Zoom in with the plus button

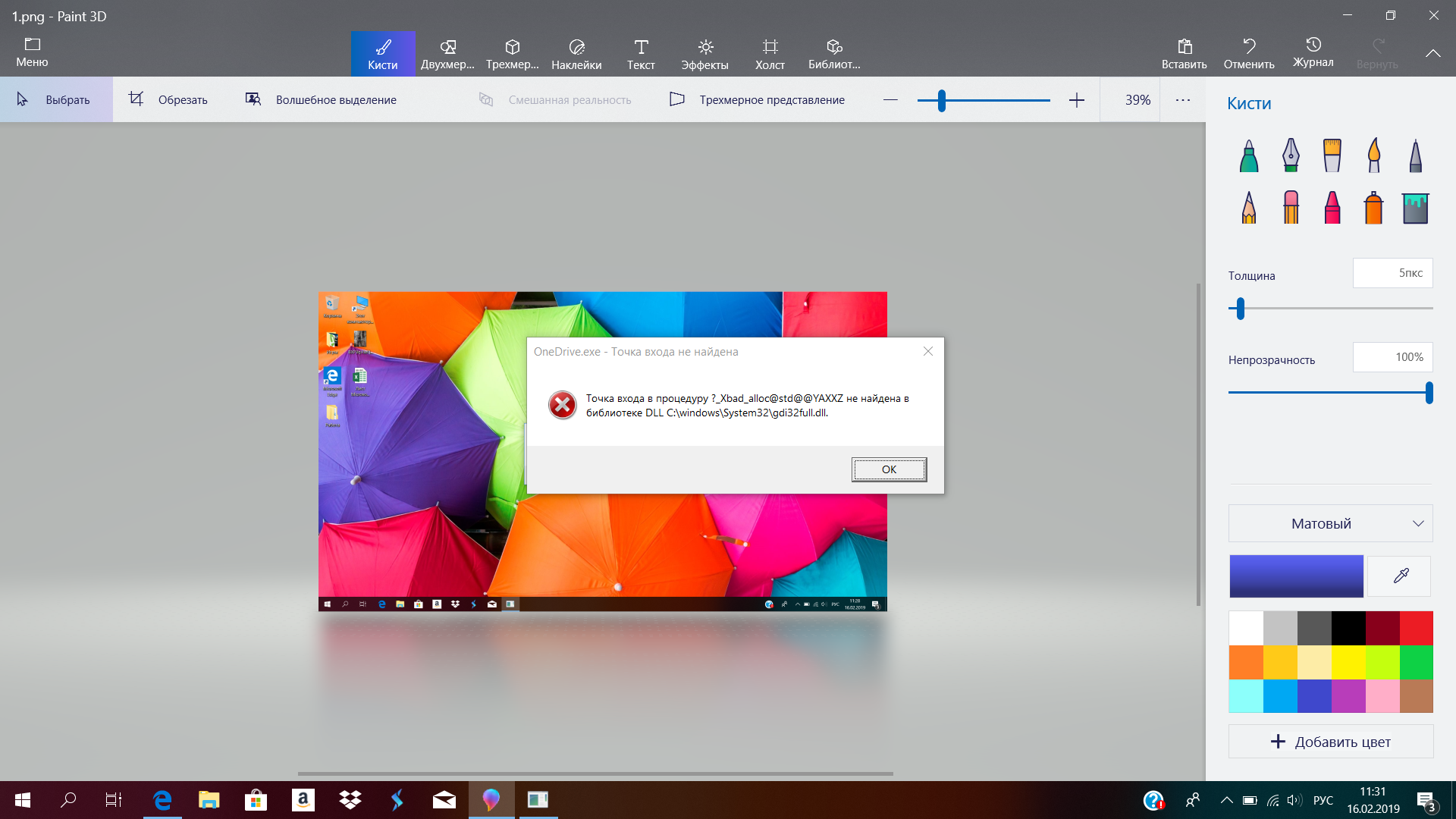click(1077, 100)
